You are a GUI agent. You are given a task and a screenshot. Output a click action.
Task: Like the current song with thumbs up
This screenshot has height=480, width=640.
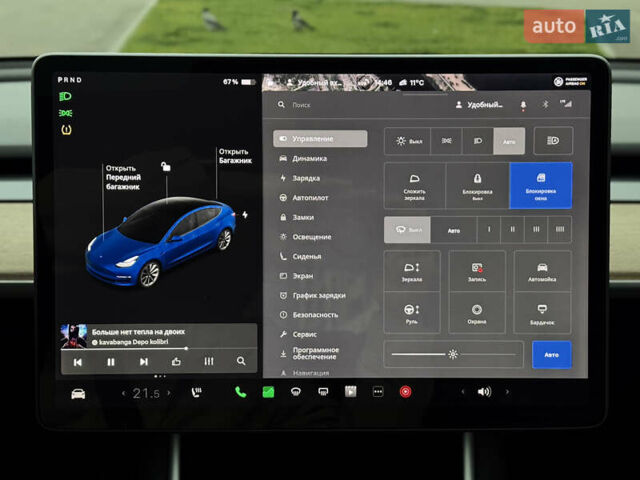coord(176,361)
